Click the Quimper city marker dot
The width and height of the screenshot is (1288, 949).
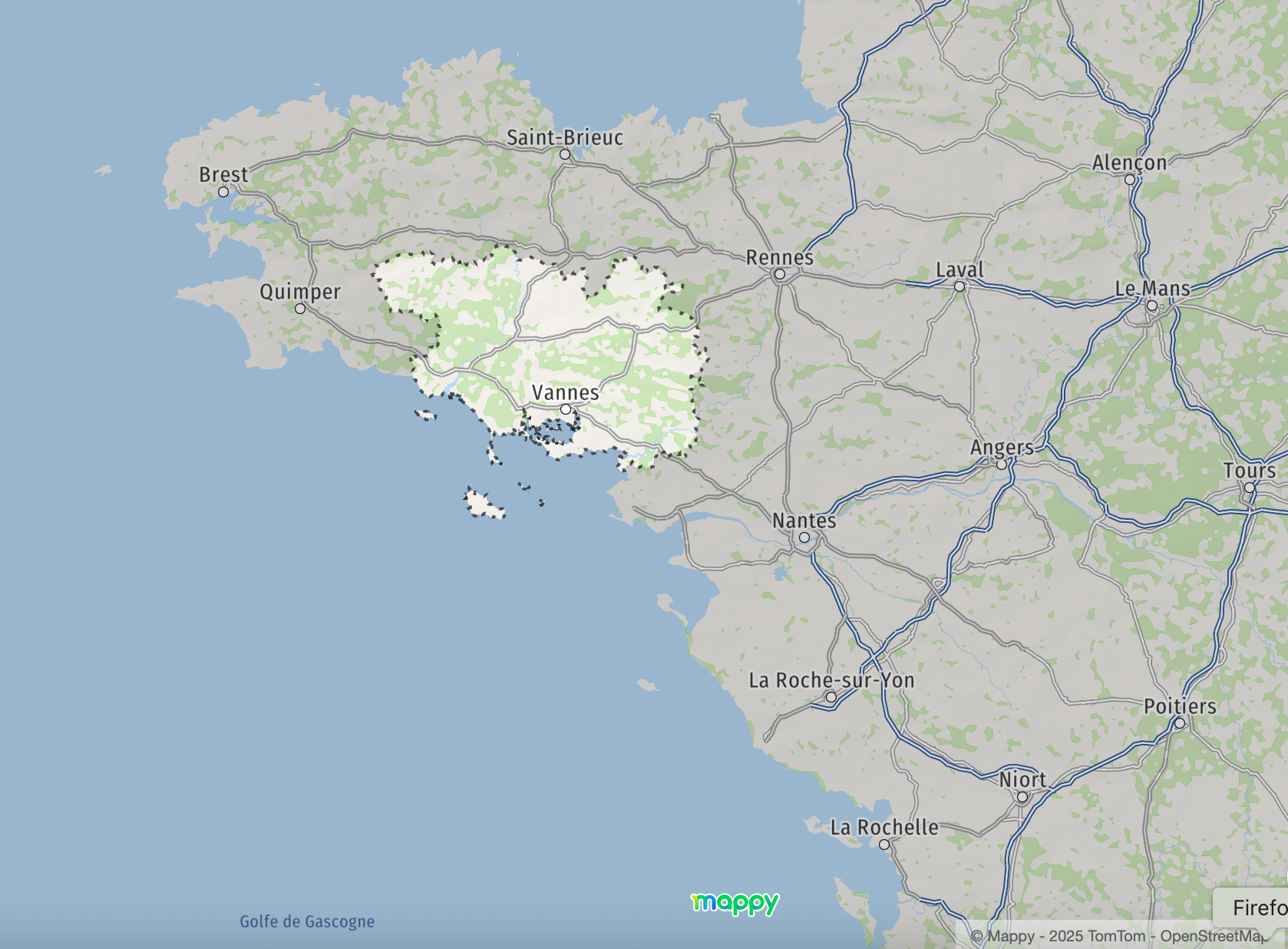[300, 309]
